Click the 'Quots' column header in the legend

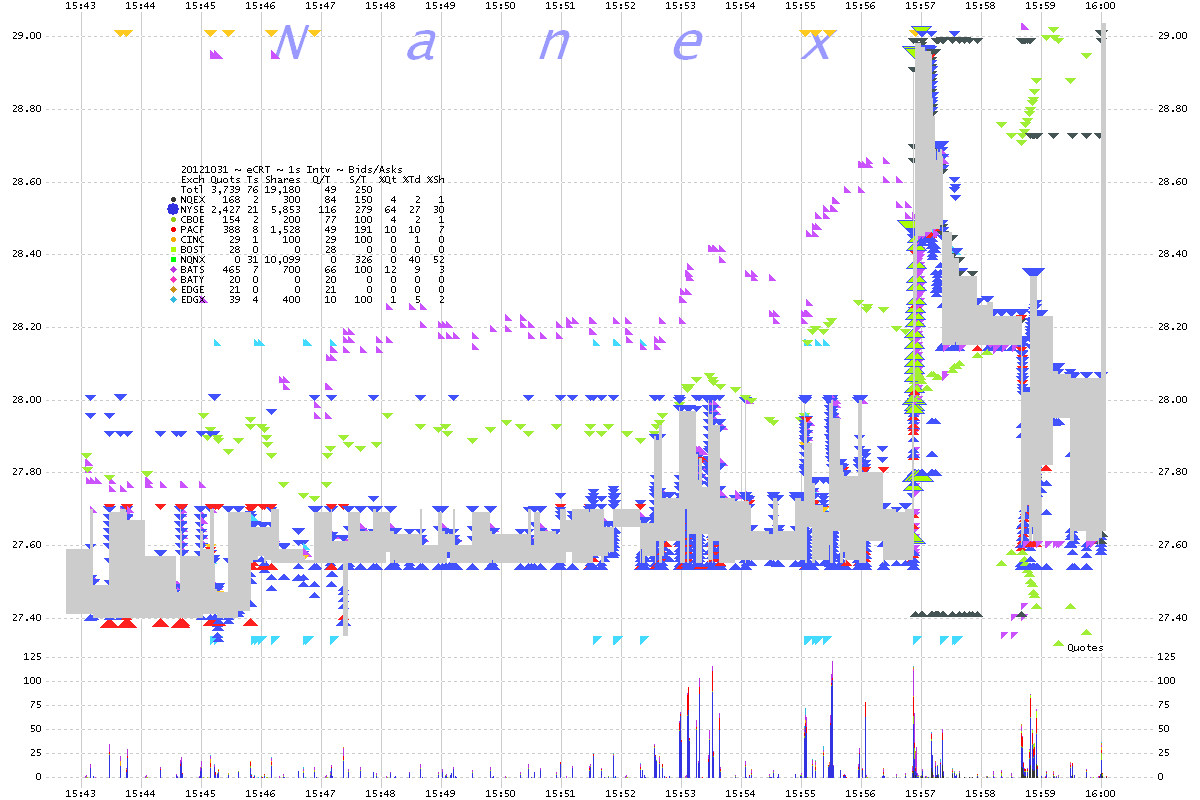tap(225, 180)
